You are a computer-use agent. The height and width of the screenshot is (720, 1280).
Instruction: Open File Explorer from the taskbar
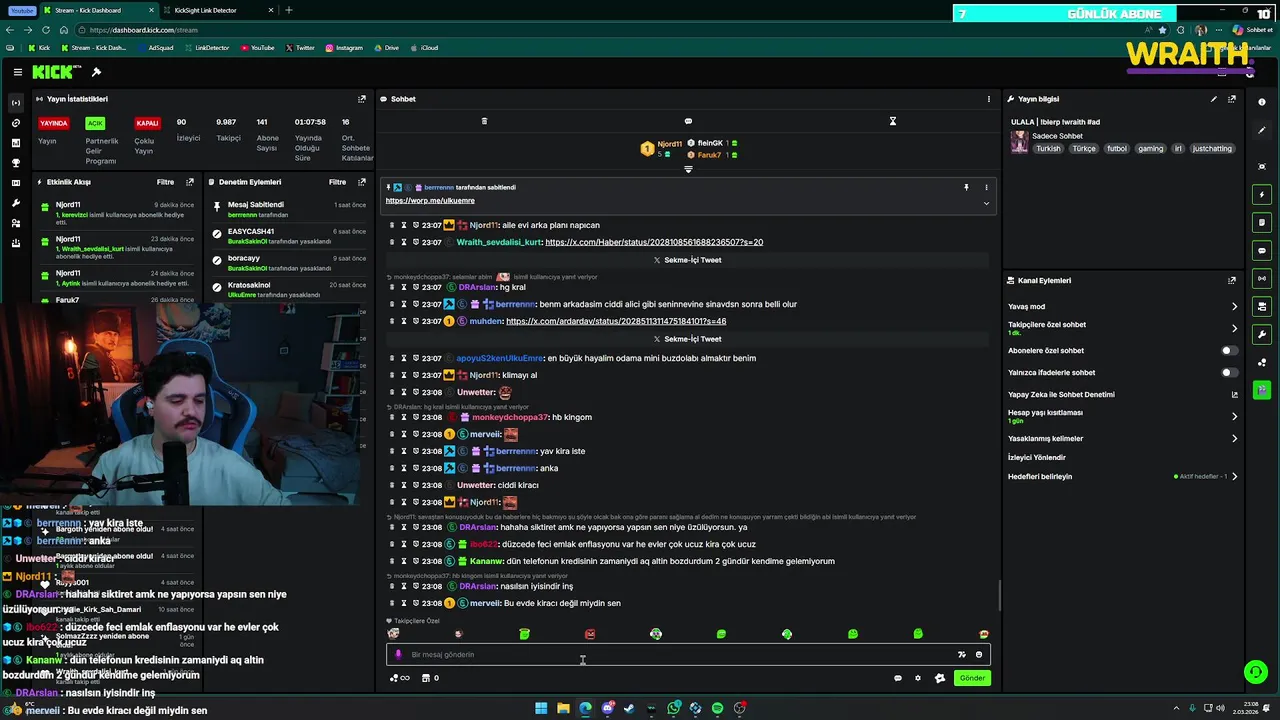tap(563, 708)
